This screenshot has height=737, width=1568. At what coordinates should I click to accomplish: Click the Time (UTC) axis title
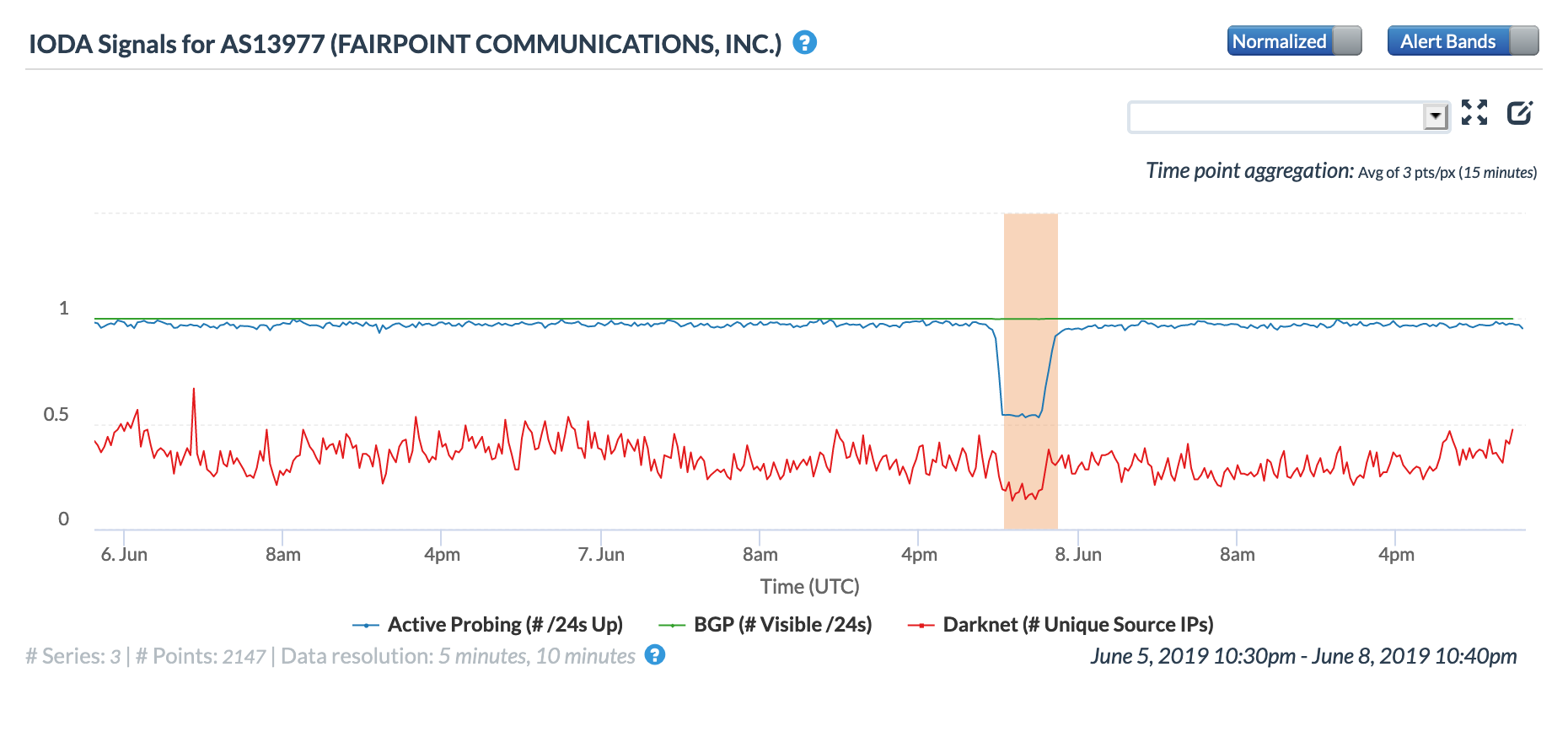pyautogui.click(x=809, y=586)
